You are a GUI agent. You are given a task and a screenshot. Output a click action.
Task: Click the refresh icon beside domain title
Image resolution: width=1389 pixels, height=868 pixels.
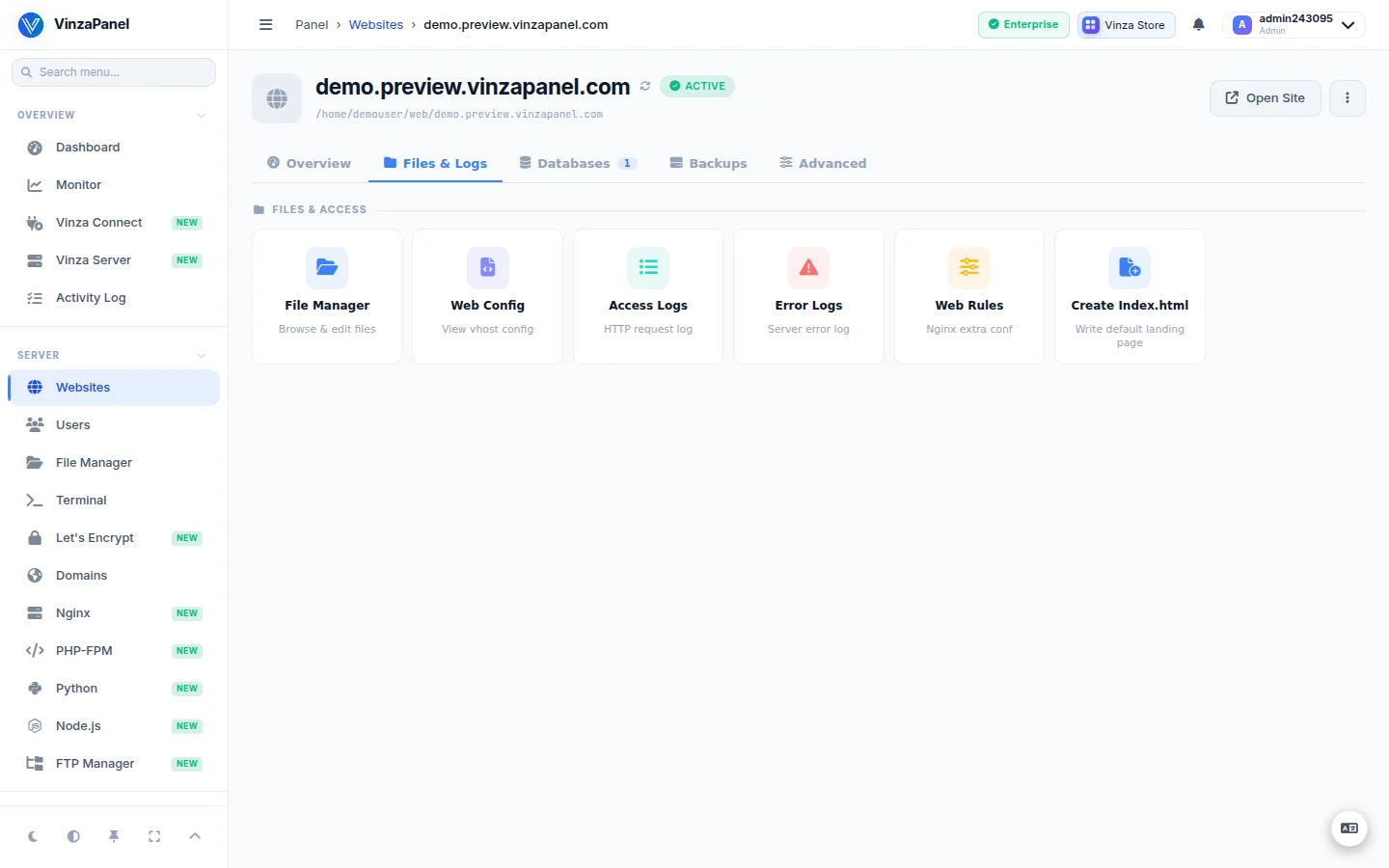point(645,86)
